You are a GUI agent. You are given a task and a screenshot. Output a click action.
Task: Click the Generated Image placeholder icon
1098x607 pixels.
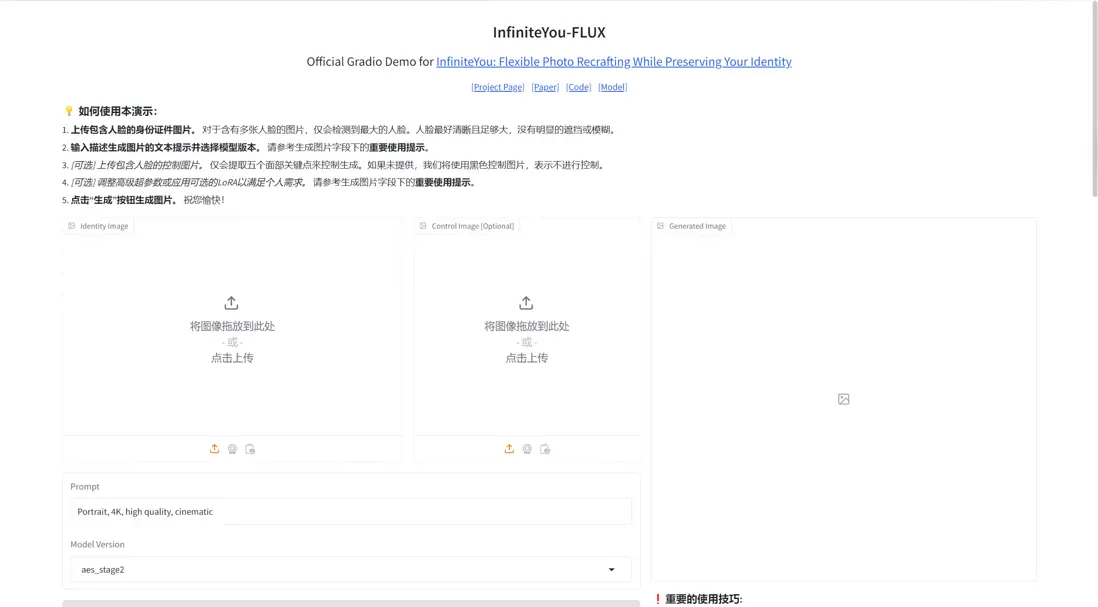(844, 399)
